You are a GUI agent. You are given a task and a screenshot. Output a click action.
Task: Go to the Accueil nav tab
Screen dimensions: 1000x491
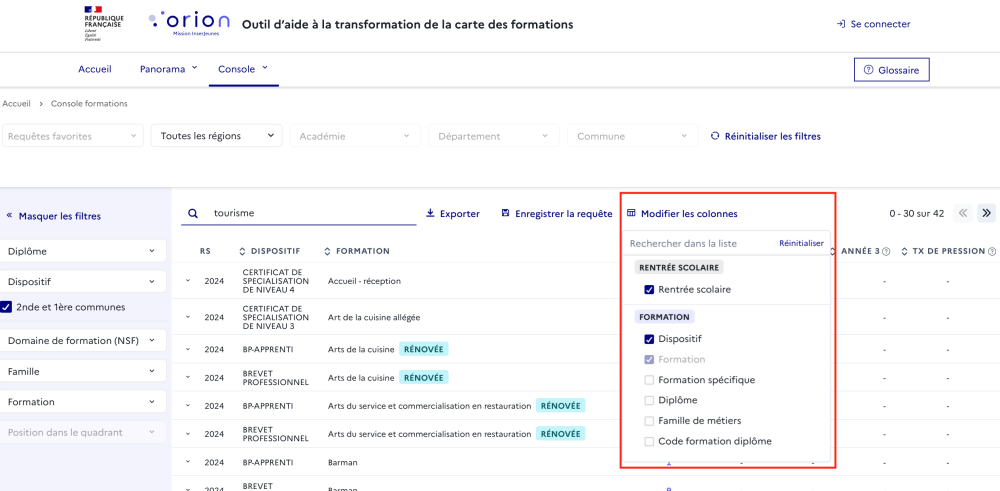95,69
